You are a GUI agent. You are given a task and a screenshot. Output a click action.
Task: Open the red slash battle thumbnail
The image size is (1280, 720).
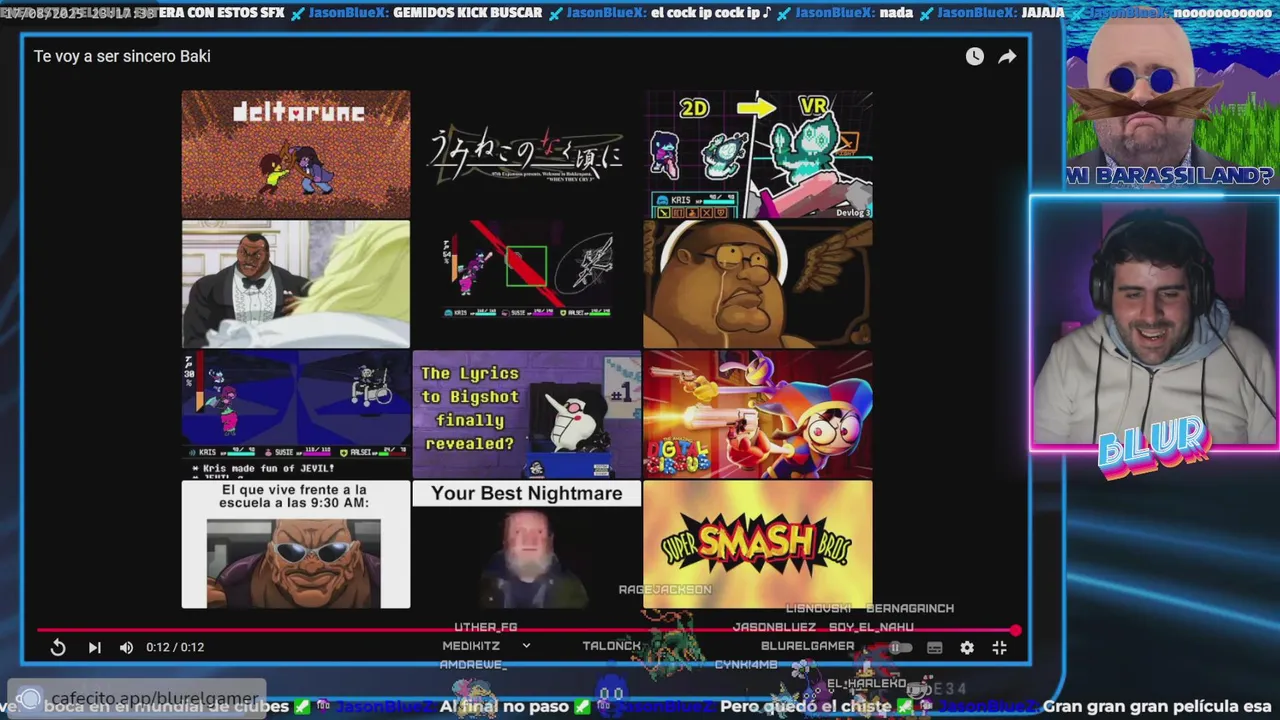coord(527,284)
